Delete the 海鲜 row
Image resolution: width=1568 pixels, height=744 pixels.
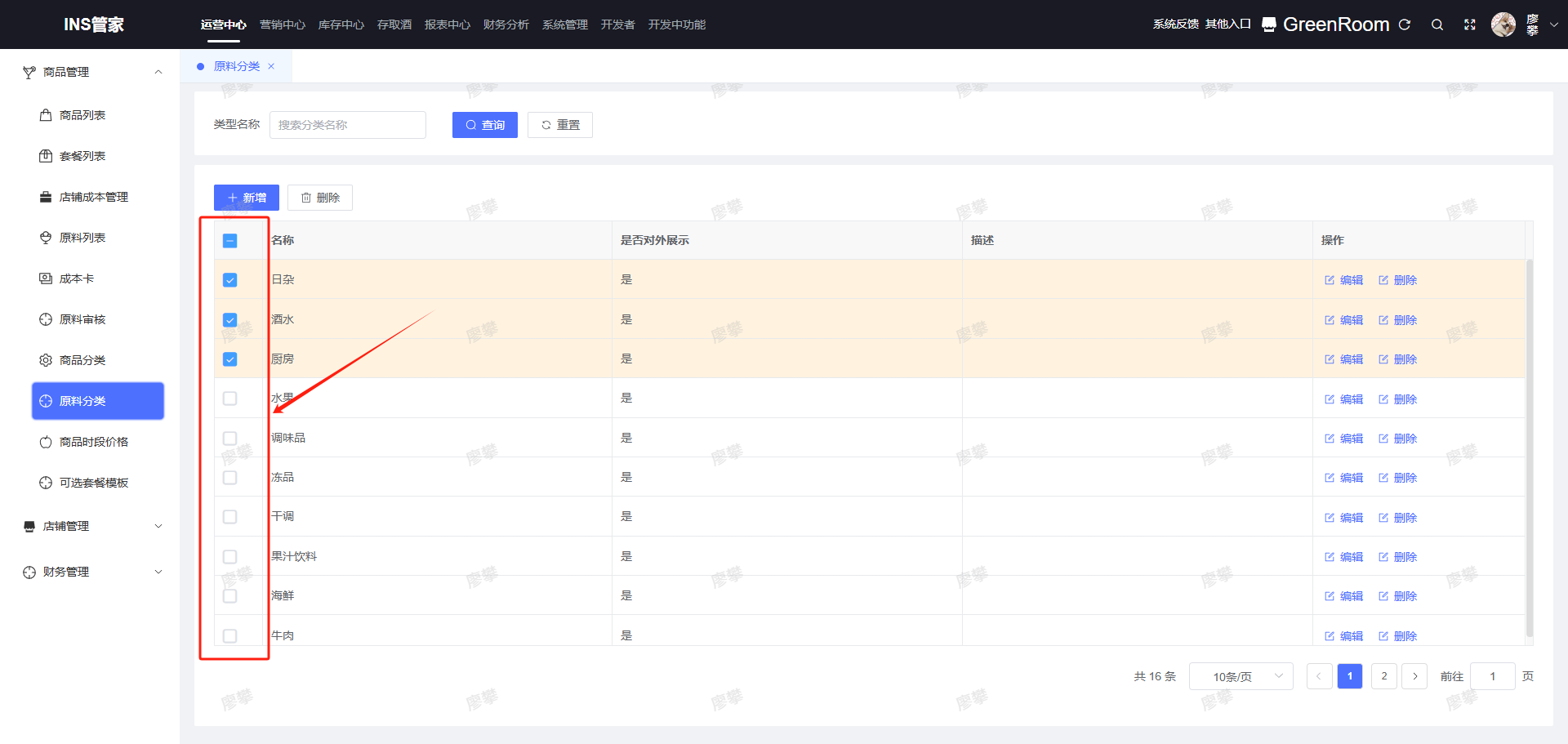1398,596
